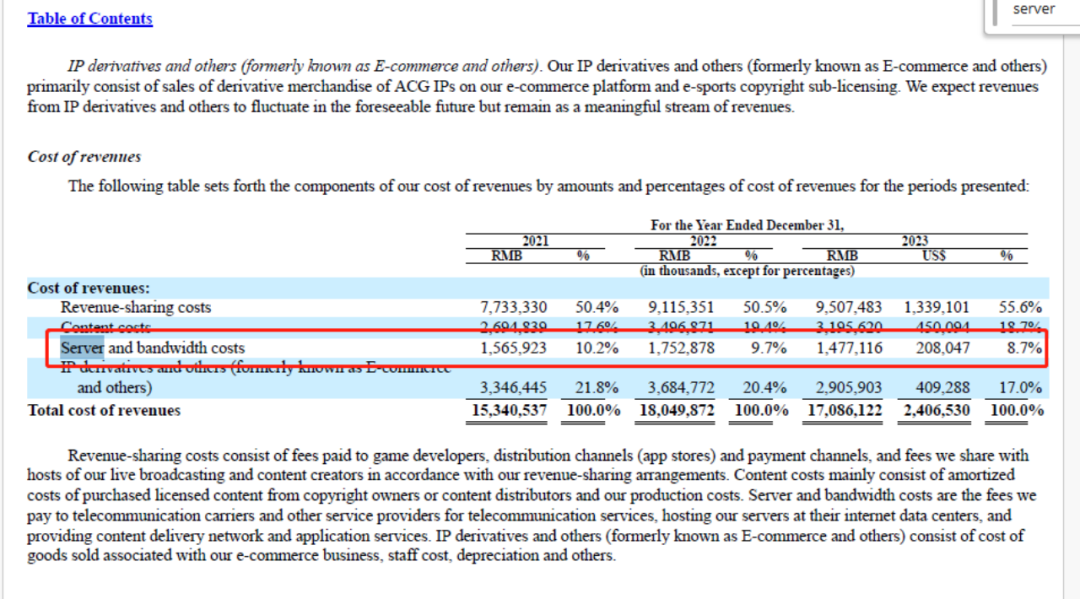Image resolution: width=1080 pixels, height=599 pixels.
Task: Click the 2022 column year header
Action: [703, 241]
